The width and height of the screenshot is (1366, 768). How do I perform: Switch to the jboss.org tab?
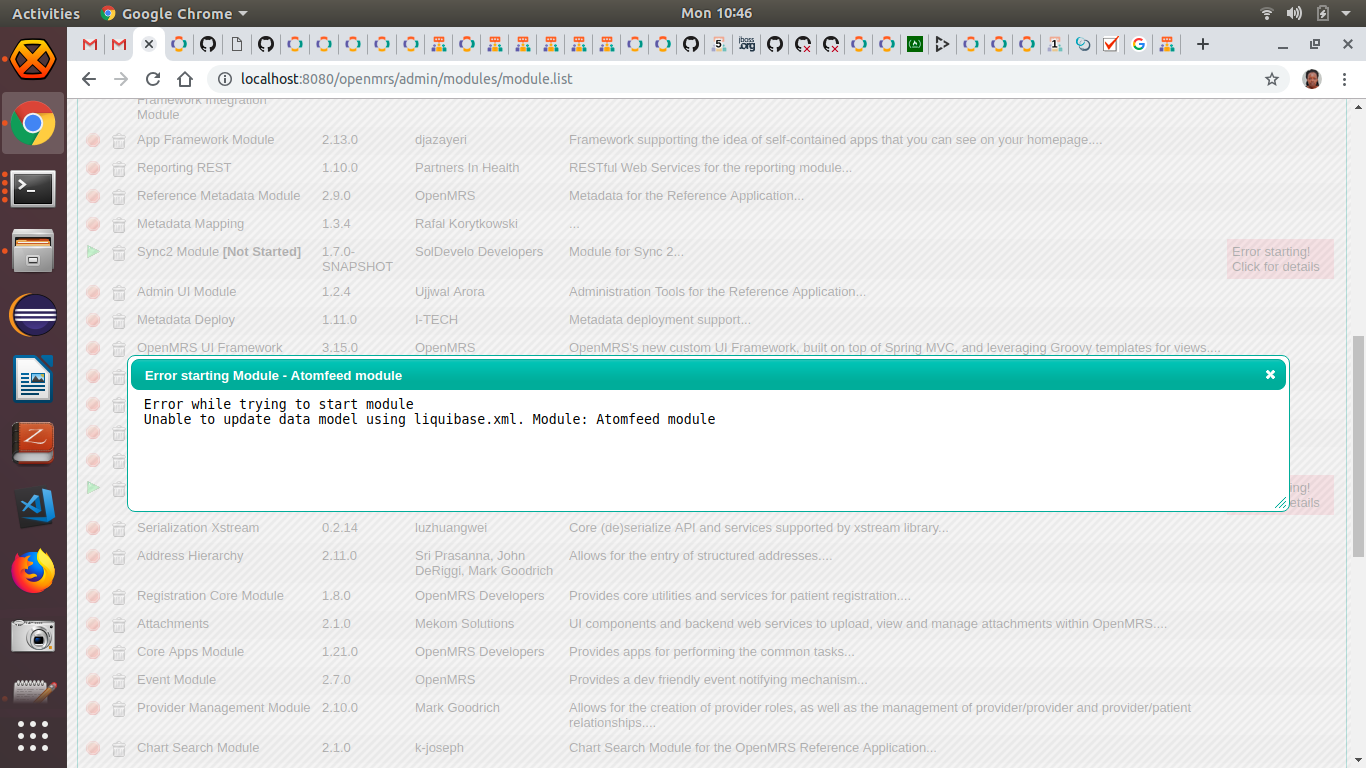tap(747, 44)
